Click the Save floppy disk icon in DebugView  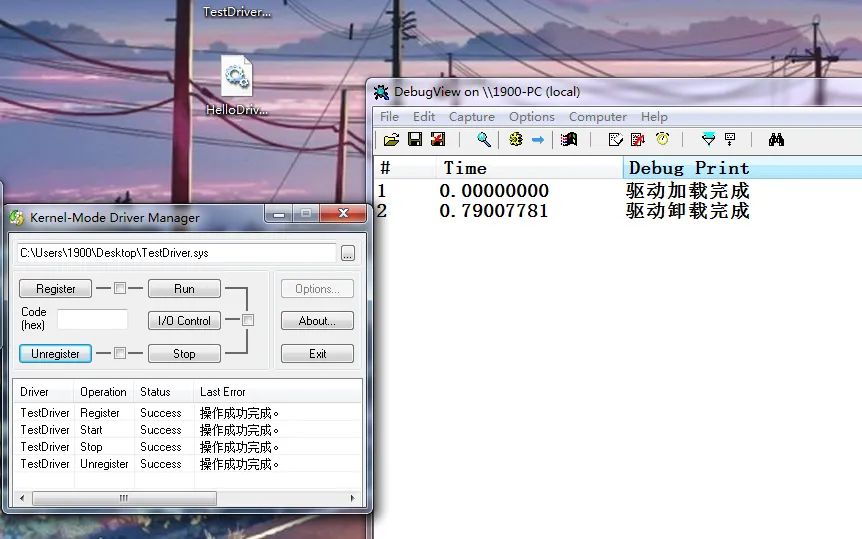point(415,140)
